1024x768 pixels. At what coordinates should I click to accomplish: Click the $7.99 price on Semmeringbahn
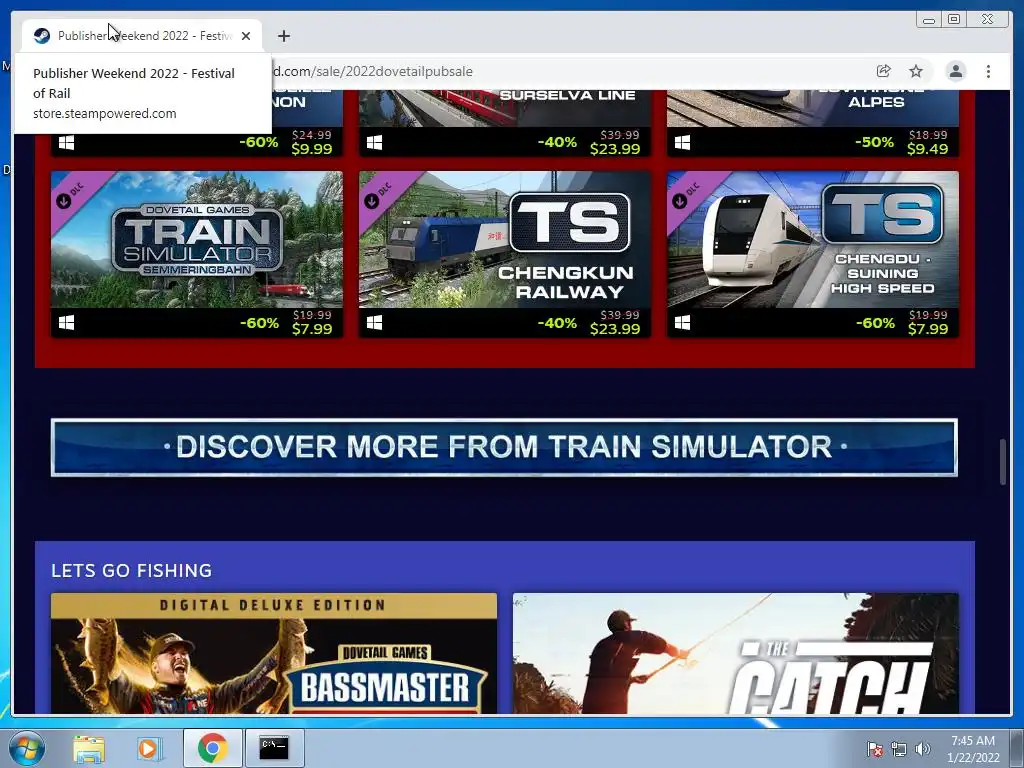click(x=312, y=329)
